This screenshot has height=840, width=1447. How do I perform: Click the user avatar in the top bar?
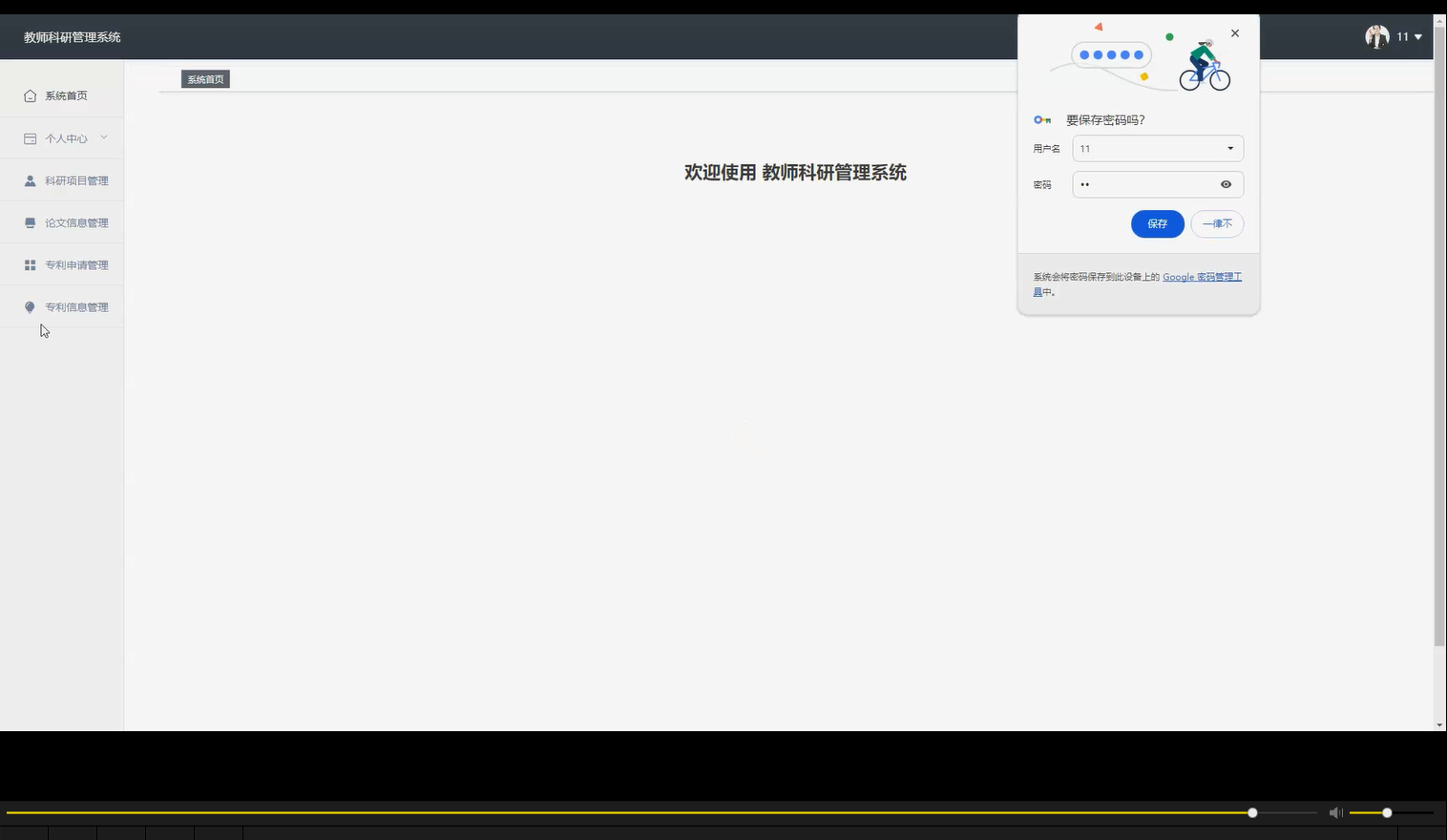1376,36
